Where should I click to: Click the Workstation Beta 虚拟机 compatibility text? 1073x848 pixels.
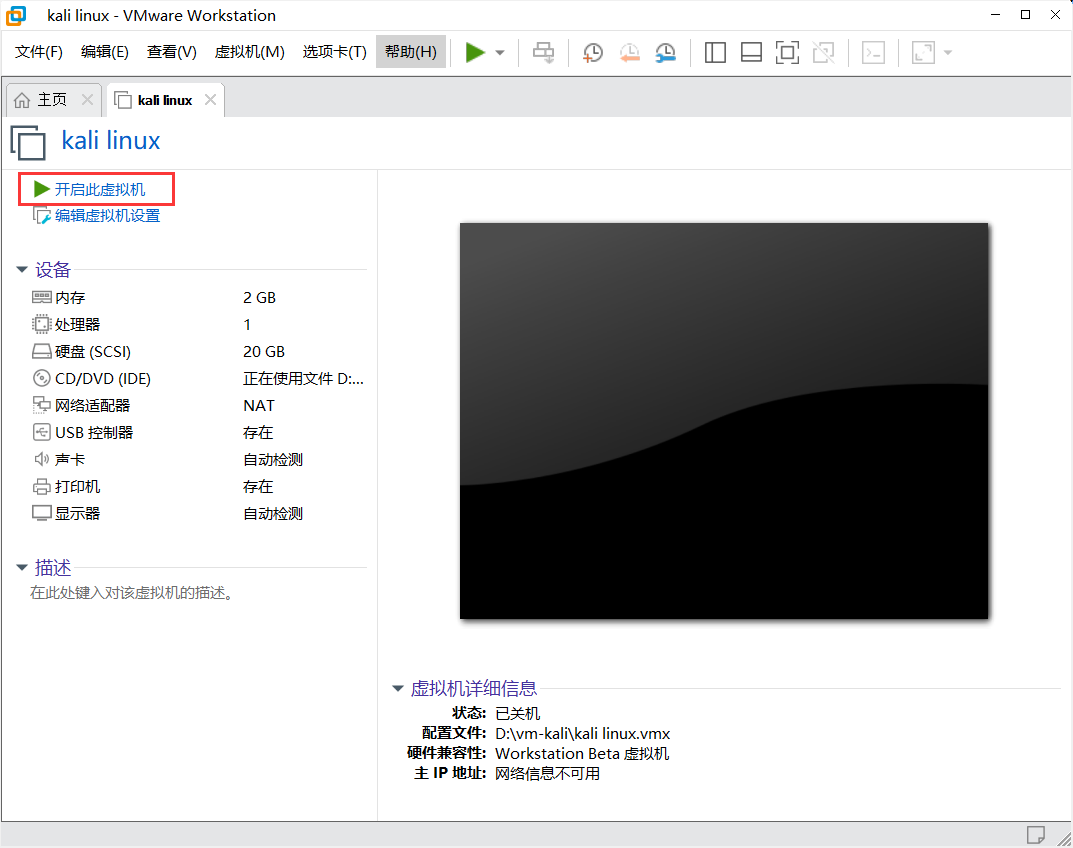point(582,754)
